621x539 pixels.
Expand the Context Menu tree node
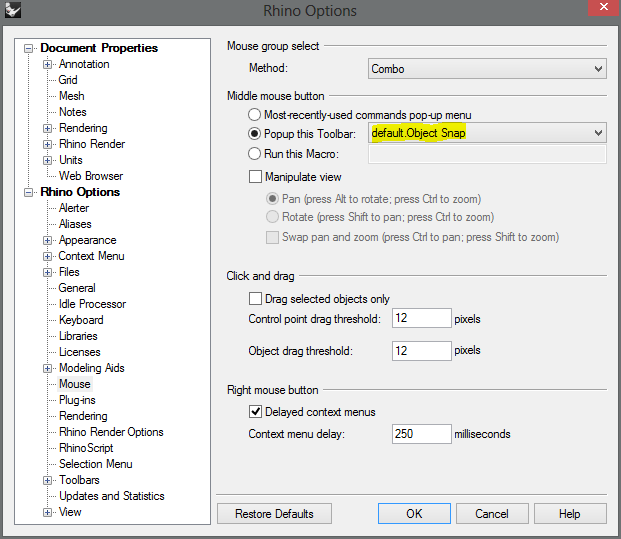point(48,256)
